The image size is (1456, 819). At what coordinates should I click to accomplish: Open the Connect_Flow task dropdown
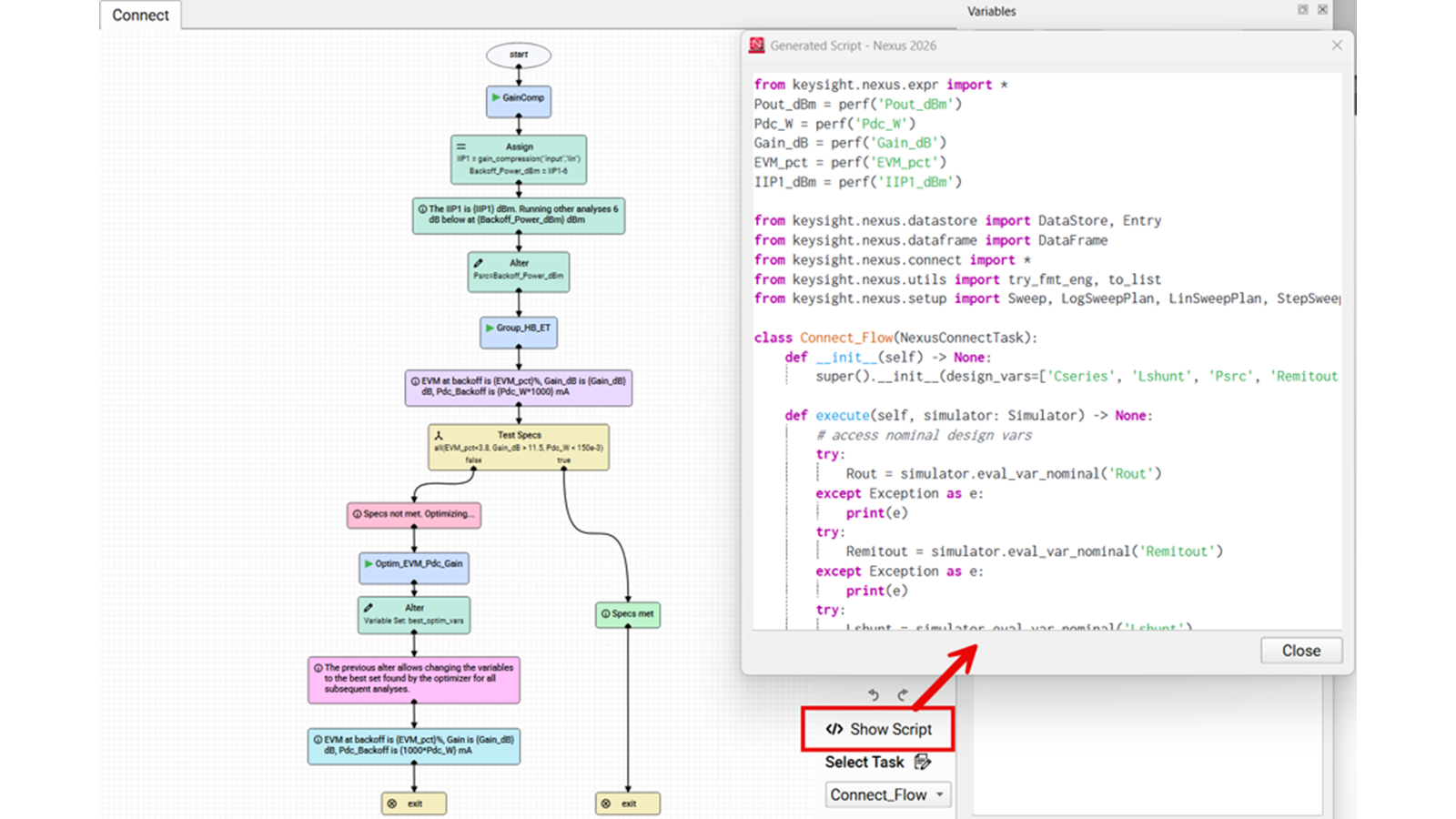pyautogui.click(x=888, y=794)
